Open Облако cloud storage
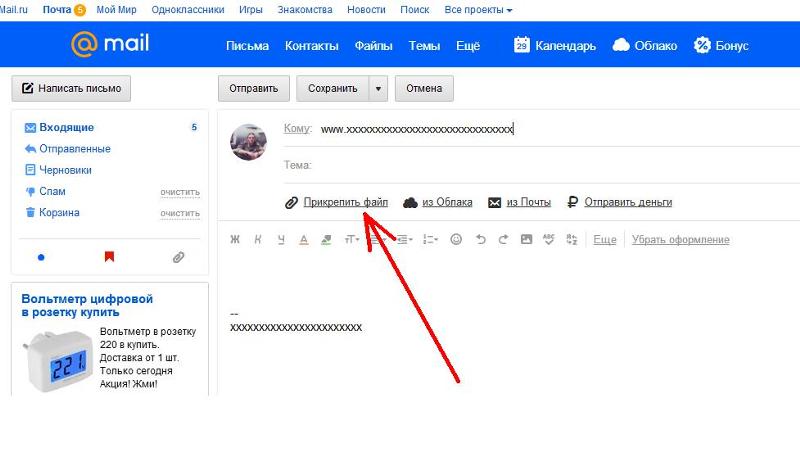This screenshot has width=800, height=454. point(644,45)
